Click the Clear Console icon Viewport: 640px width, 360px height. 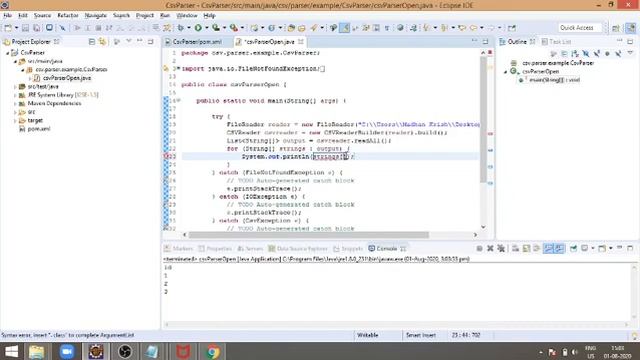point(516,248)
